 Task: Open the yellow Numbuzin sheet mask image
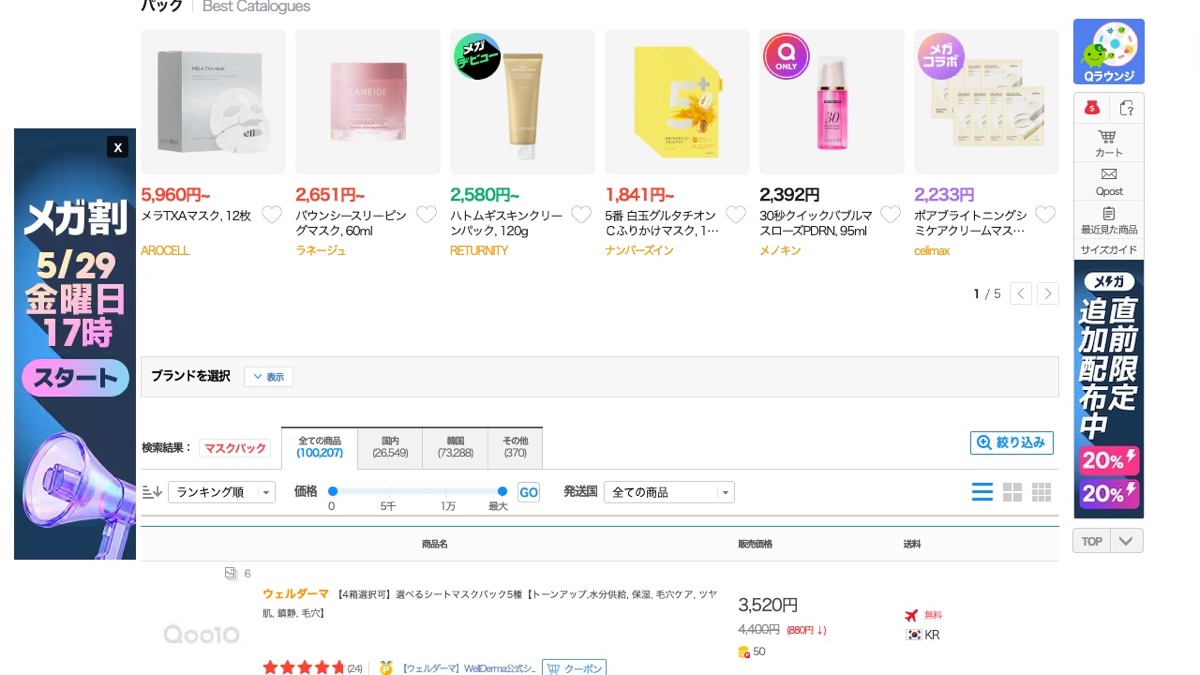point(677,102)
